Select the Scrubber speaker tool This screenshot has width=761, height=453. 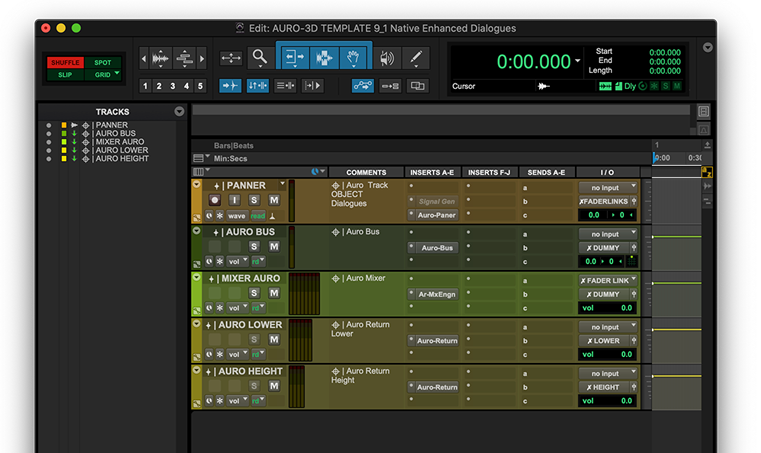point(386,58)
